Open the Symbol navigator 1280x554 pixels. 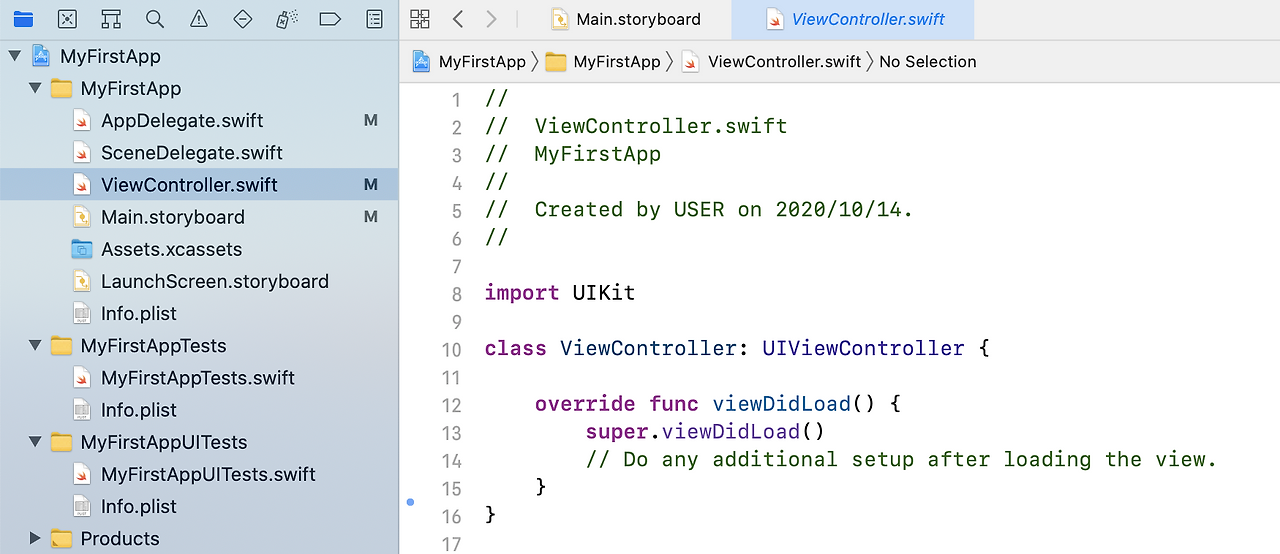[x=110, y=19]
